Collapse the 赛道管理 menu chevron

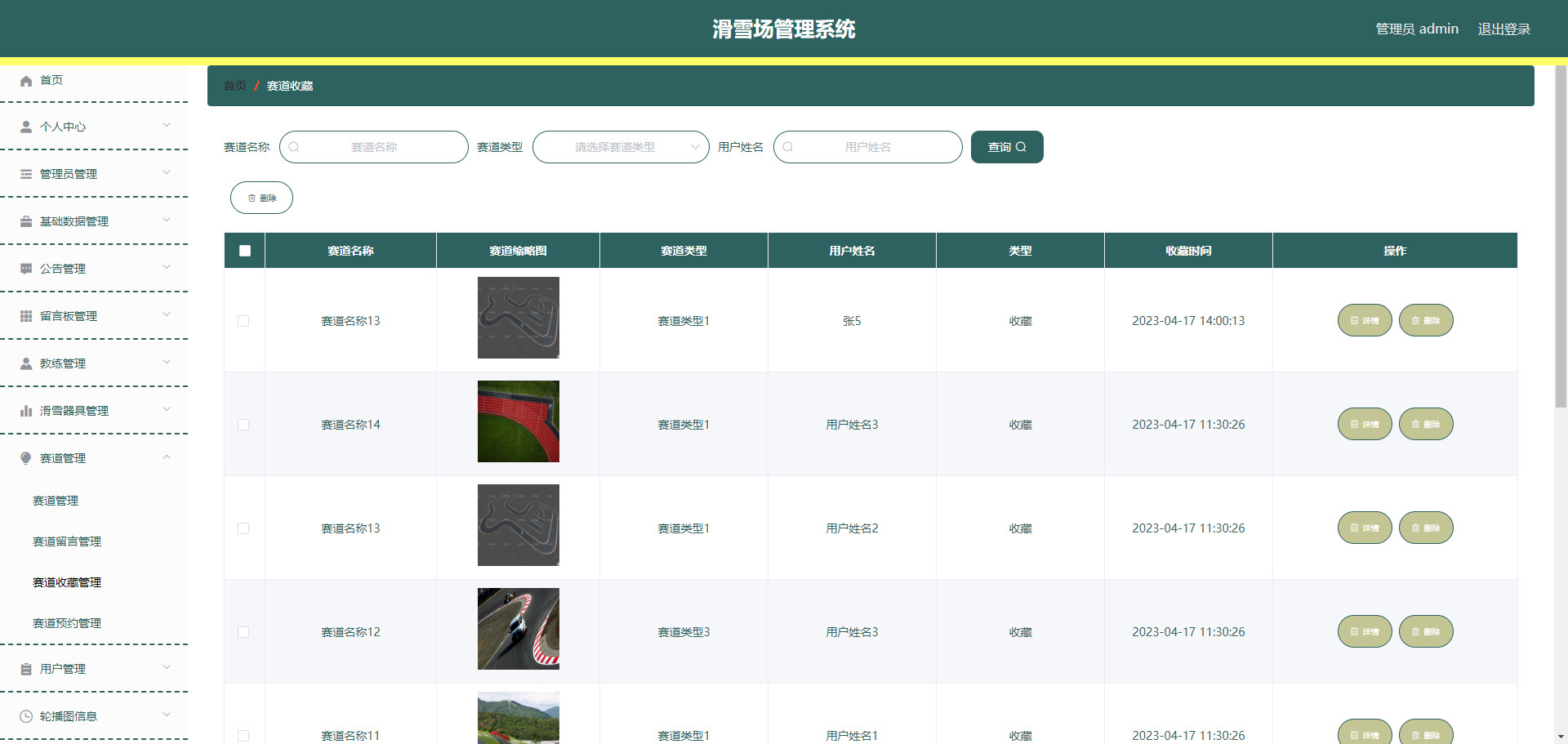click(167, 457)
